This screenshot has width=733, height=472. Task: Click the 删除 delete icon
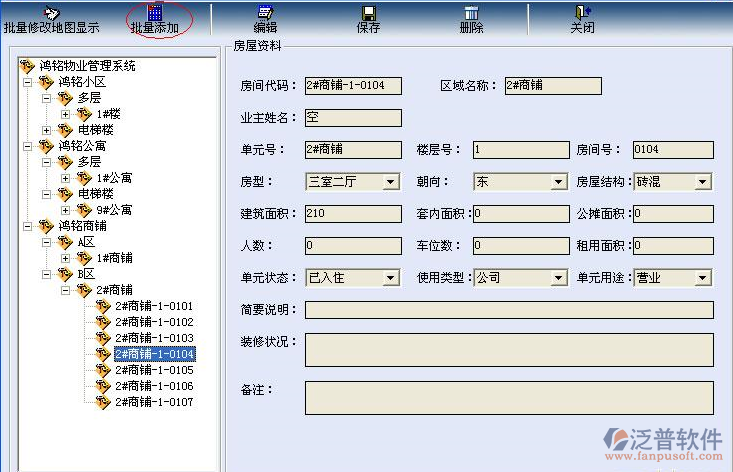(x=471, y=12)
